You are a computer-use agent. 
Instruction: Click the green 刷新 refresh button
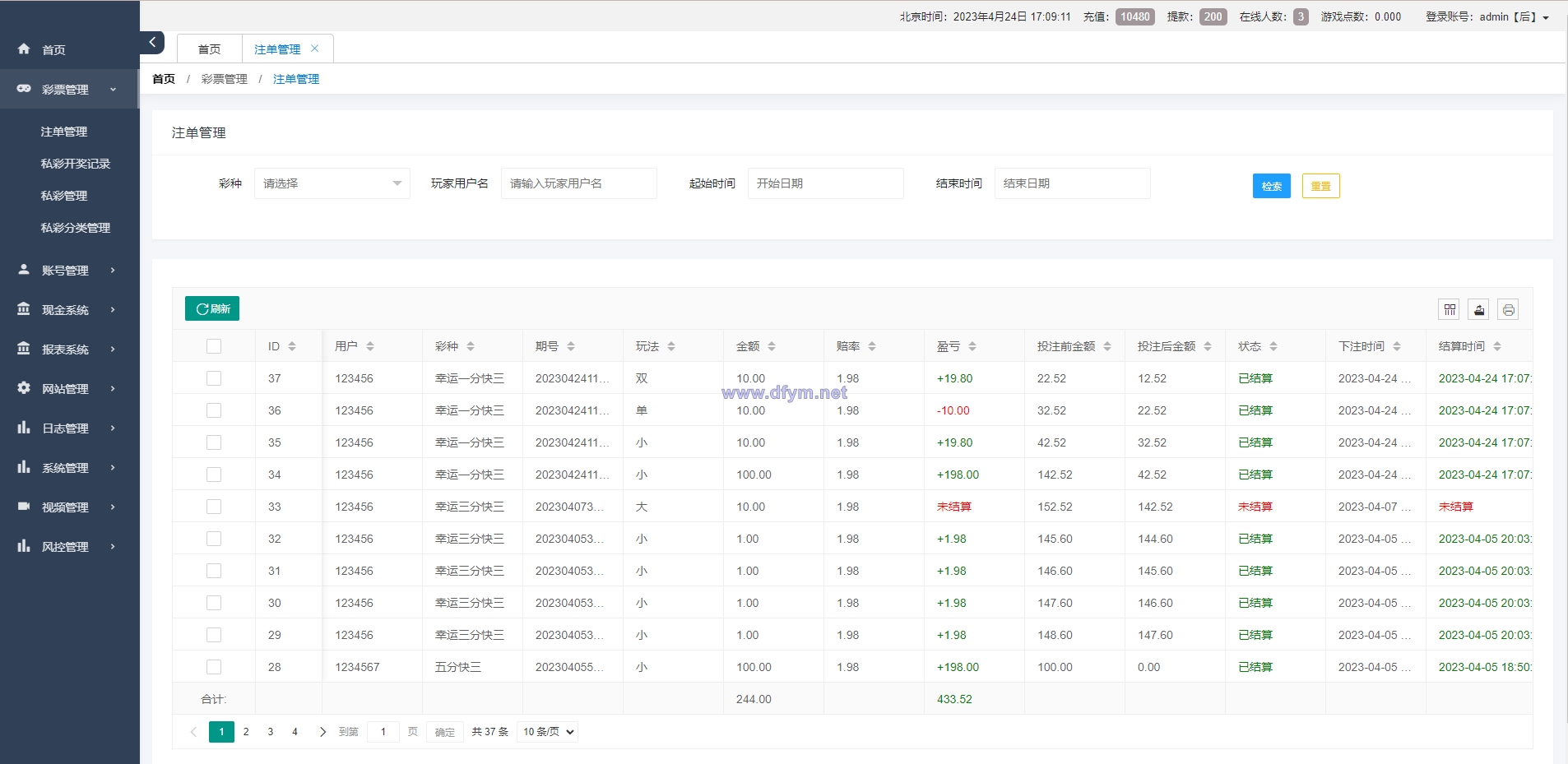[212, 308]
